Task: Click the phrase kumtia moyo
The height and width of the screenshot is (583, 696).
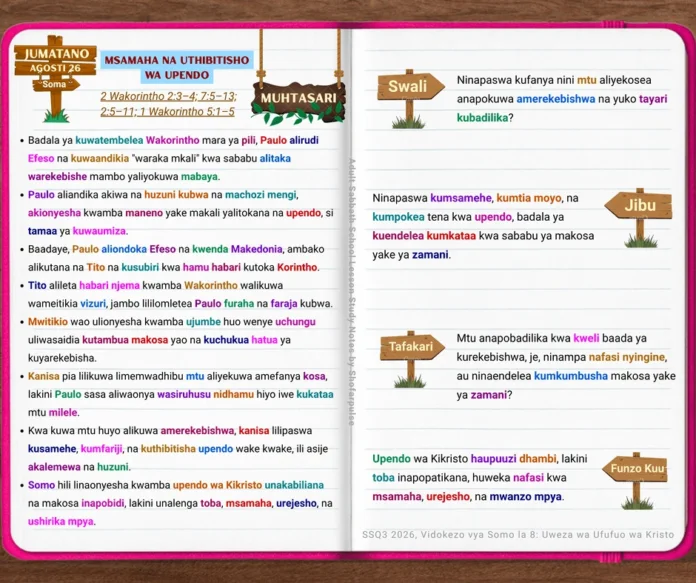Action: (x=529, y=198)
